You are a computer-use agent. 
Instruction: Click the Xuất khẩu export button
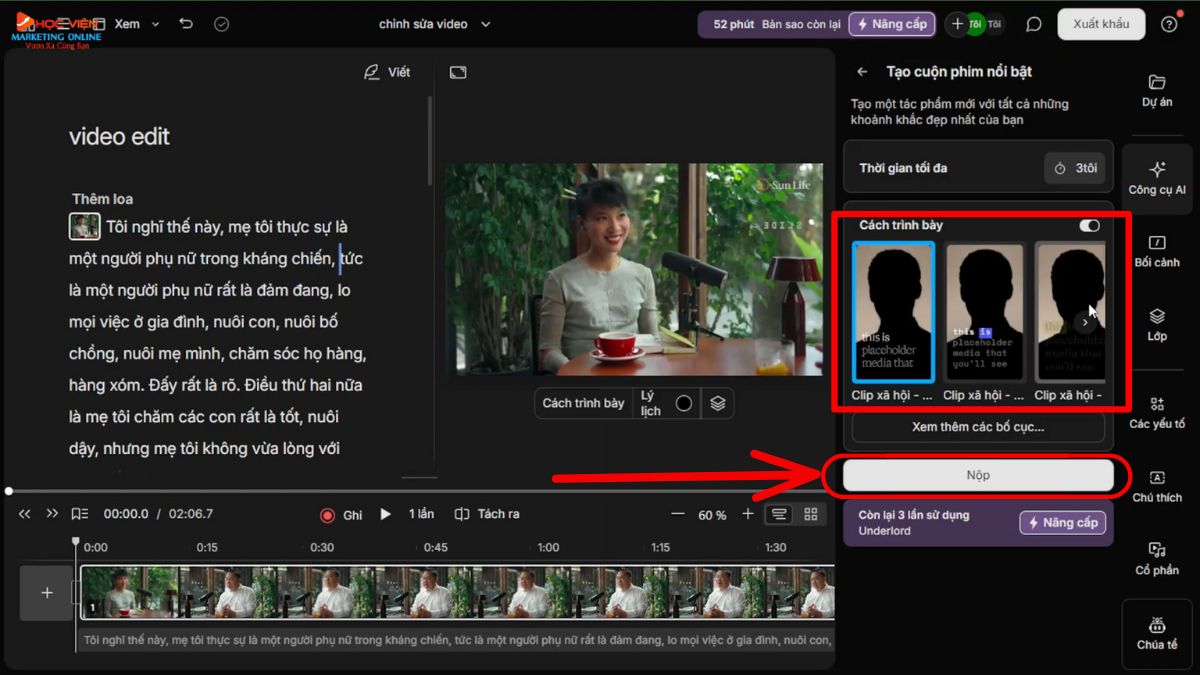tap(1101, 24)
